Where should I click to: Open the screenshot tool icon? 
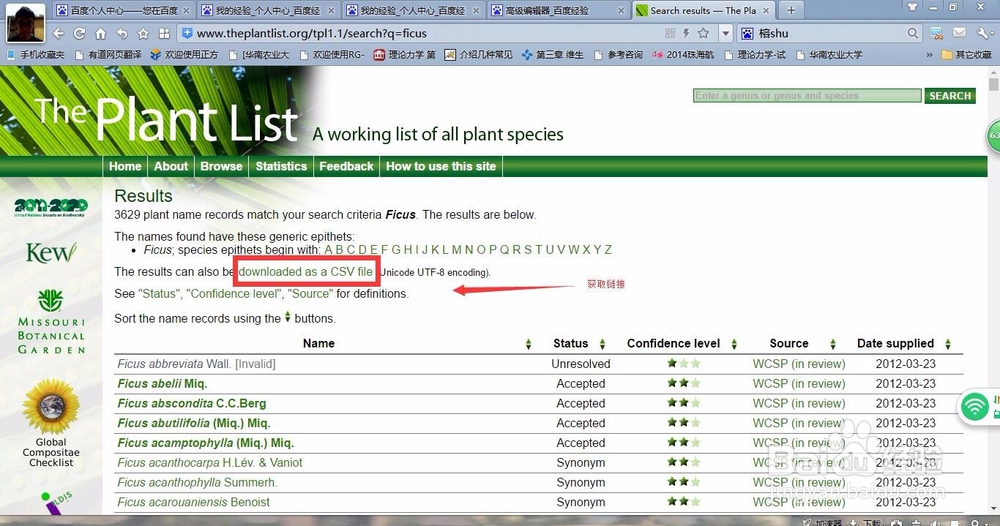pyautogui.click(x=936, y=33)
